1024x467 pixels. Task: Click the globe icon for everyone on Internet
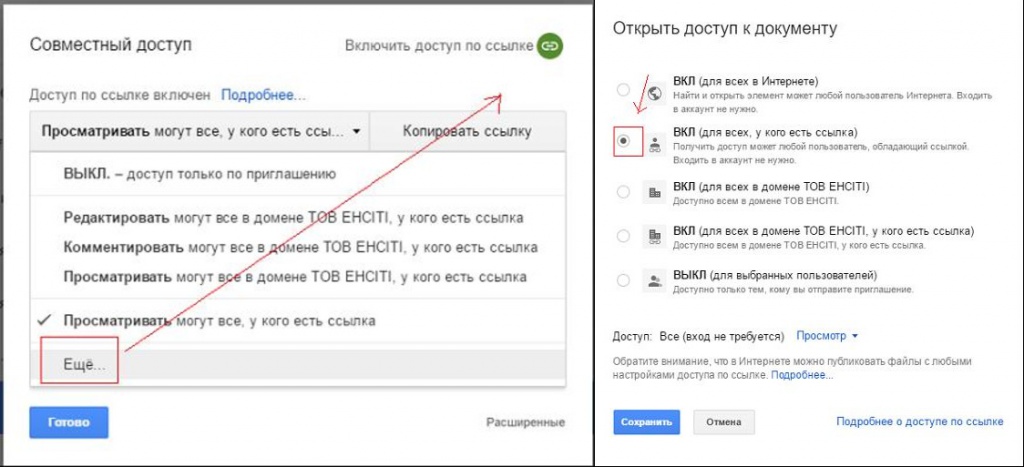[654, 93]
